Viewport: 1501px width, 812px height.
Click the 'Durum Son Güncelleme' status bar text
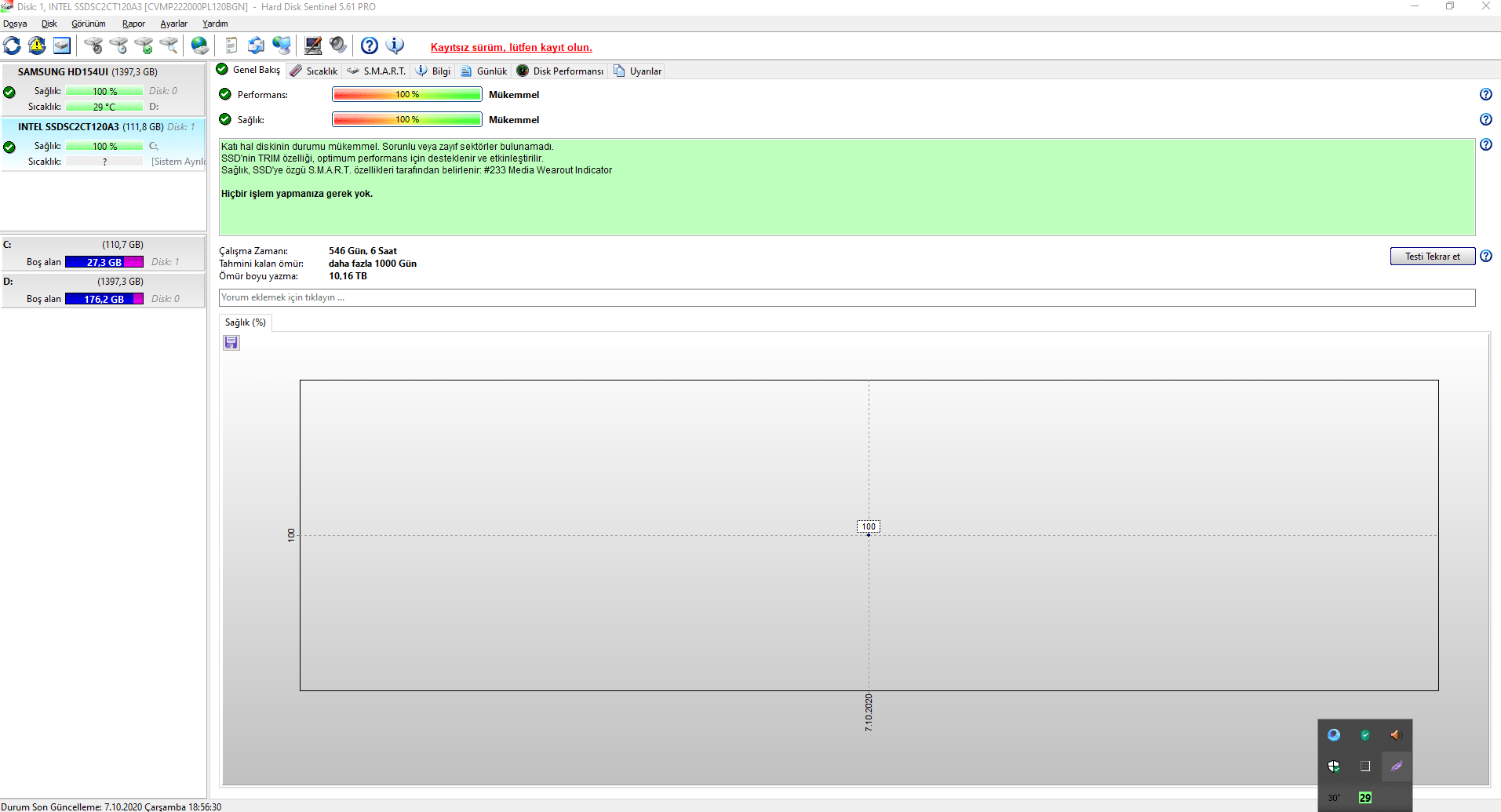(111, 807)
